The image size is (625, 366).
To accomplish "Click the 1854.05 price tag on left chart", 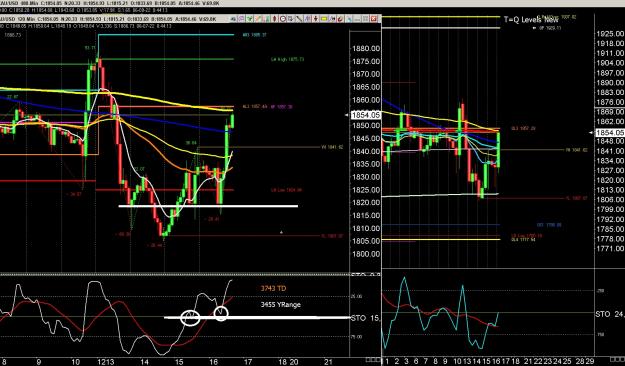I will pyautogui.click(x=366, y=115).
